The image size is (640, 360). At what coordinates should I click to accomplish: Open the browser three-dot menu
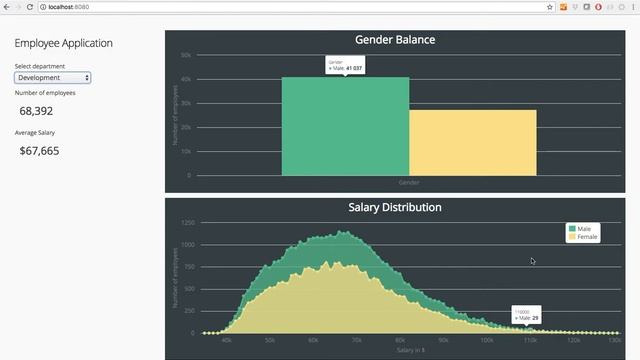coord(633,7)
